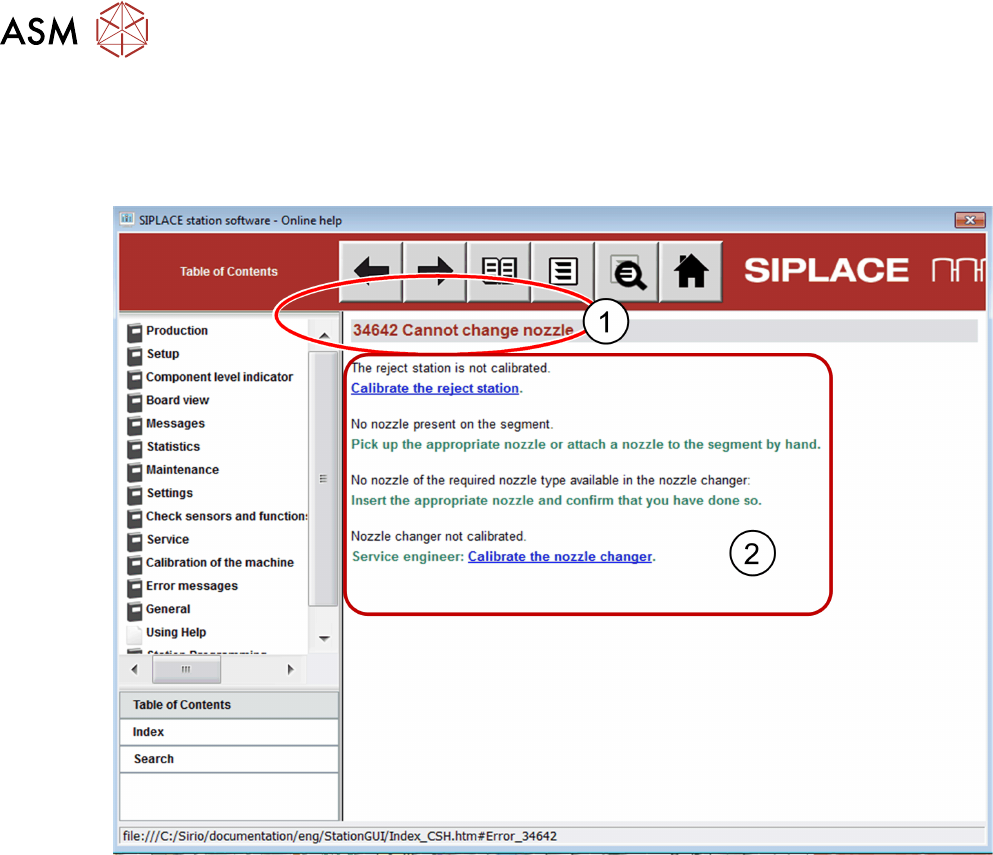Open the Production topic
Image resolution: width=993 pixels, height=855 pixels.
click(x=177, y=331)
